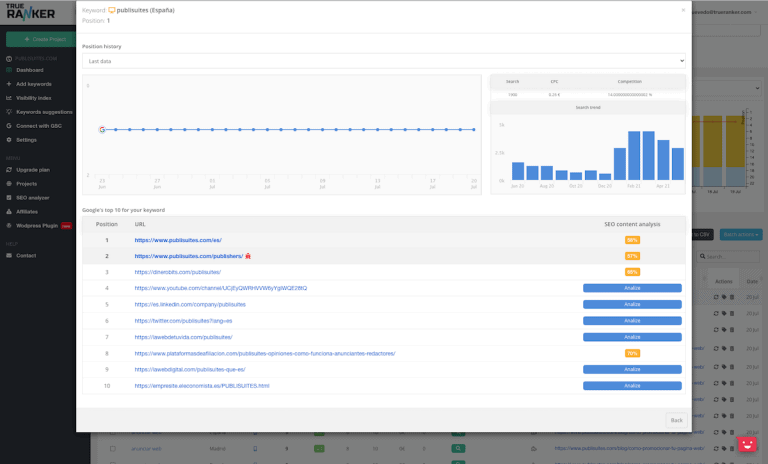Image resolution: width=768 pixels, height=464 pixels.
Task: Click Analize for the lawebdigital row
Action: (x=632, y=369)
